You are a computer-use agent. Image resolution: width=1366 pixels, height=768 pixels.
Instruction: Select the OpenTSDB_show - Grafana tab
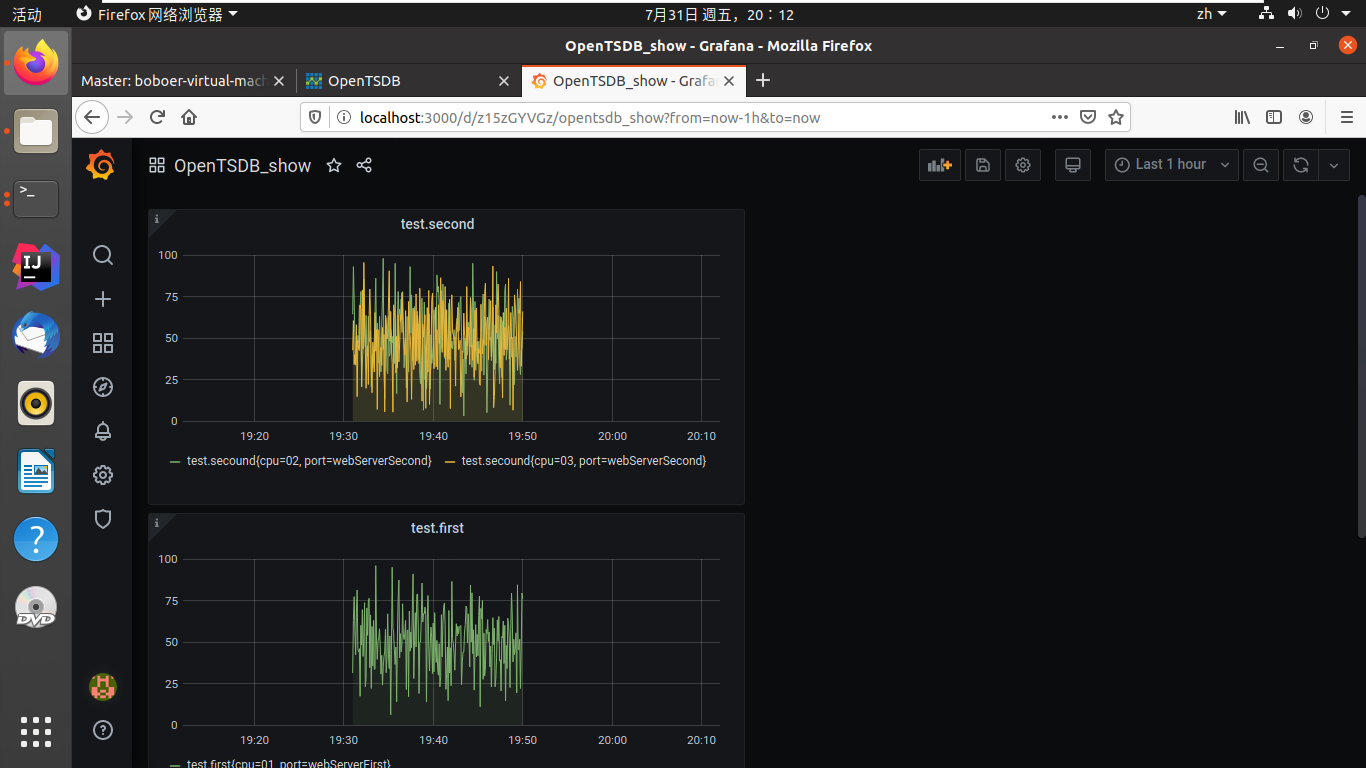click(634, 81)
